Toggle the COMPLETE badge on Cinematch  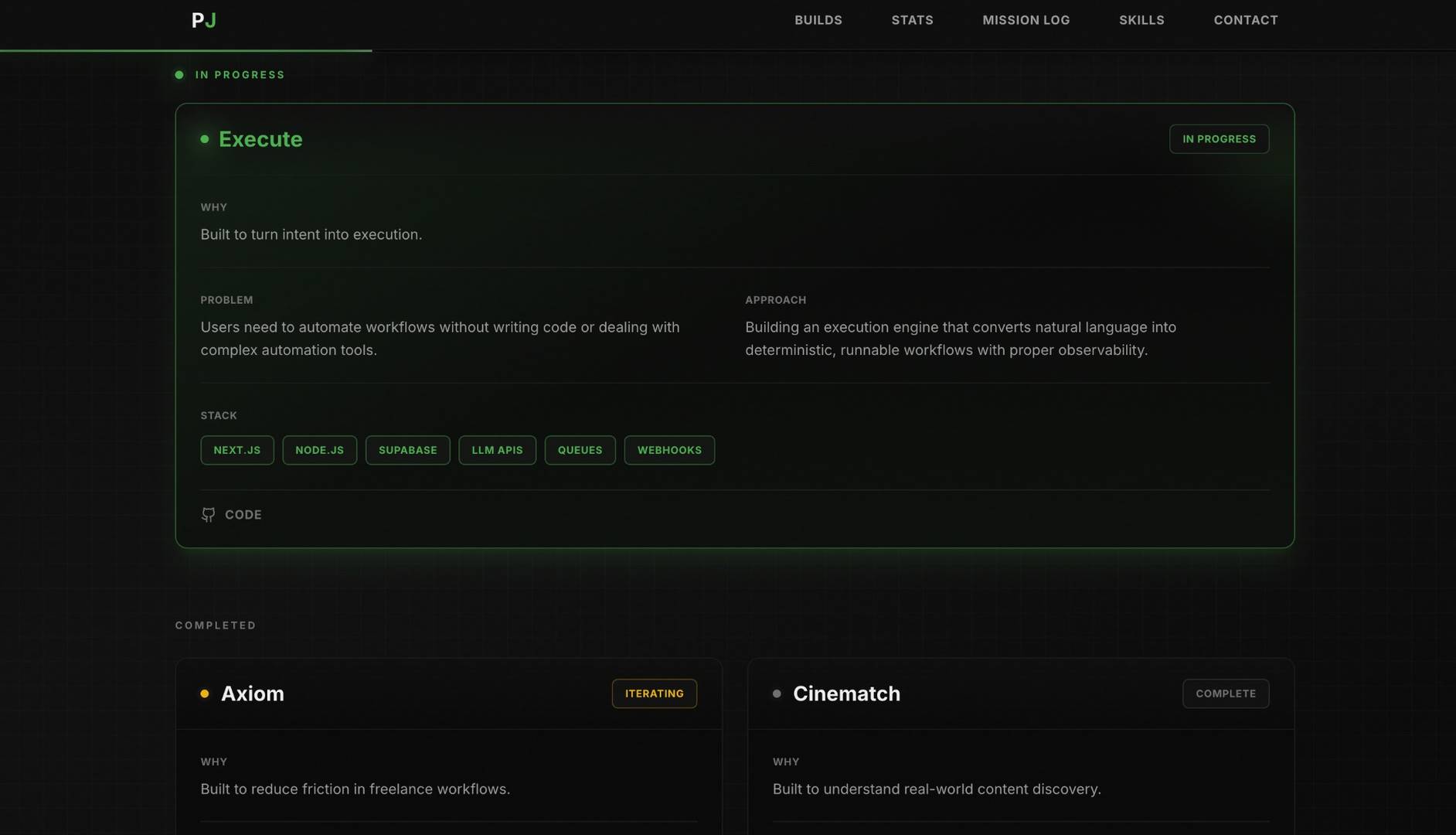pyautogui.click(x=1225, y=694)
